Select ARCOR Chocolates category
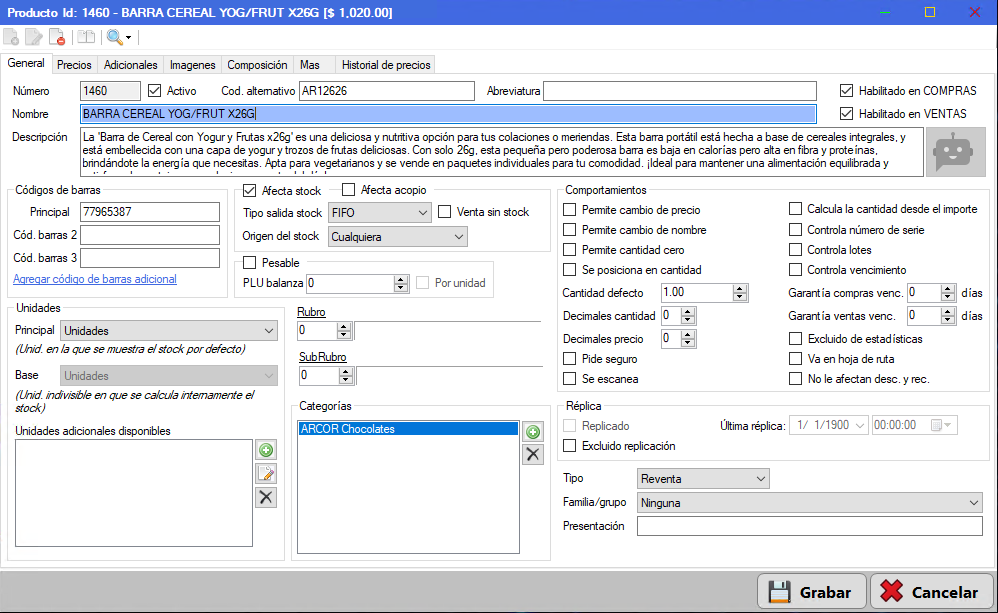The height and width of the screenshot is (613, 998). [407, 429]
